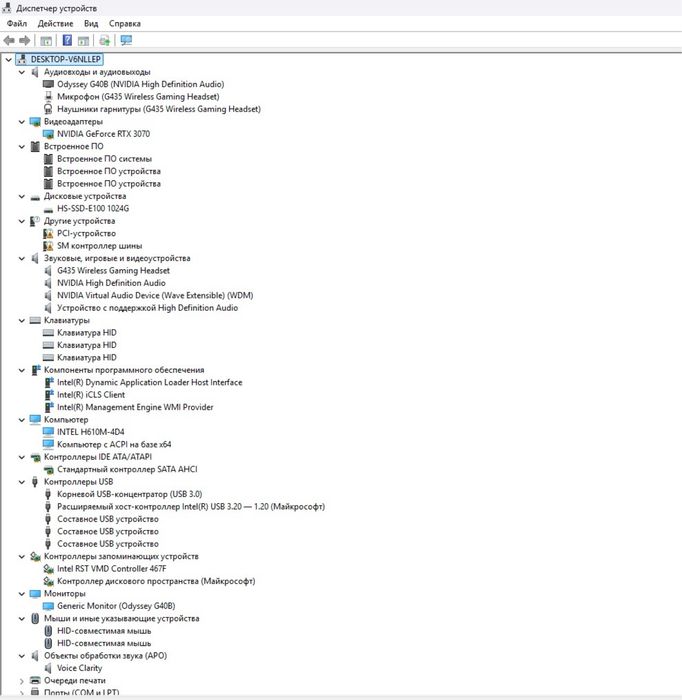The width and height of the screenshot is (682, 700).
Task: Collapse the Встроенное ПО category
Action: click(21, 146)
